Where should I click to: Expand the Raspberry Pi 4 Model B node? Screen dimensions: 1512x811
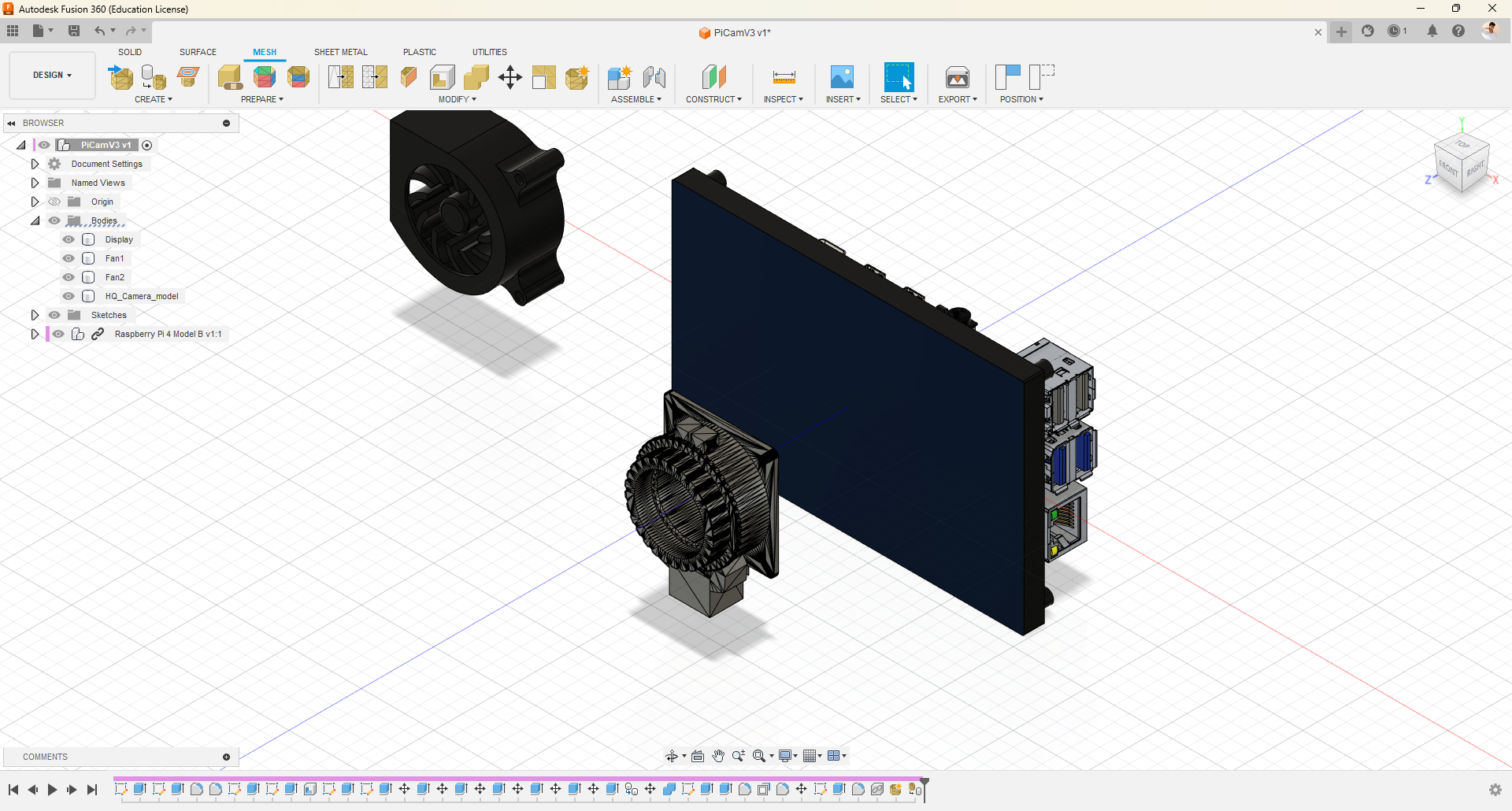tap(35, 334)
